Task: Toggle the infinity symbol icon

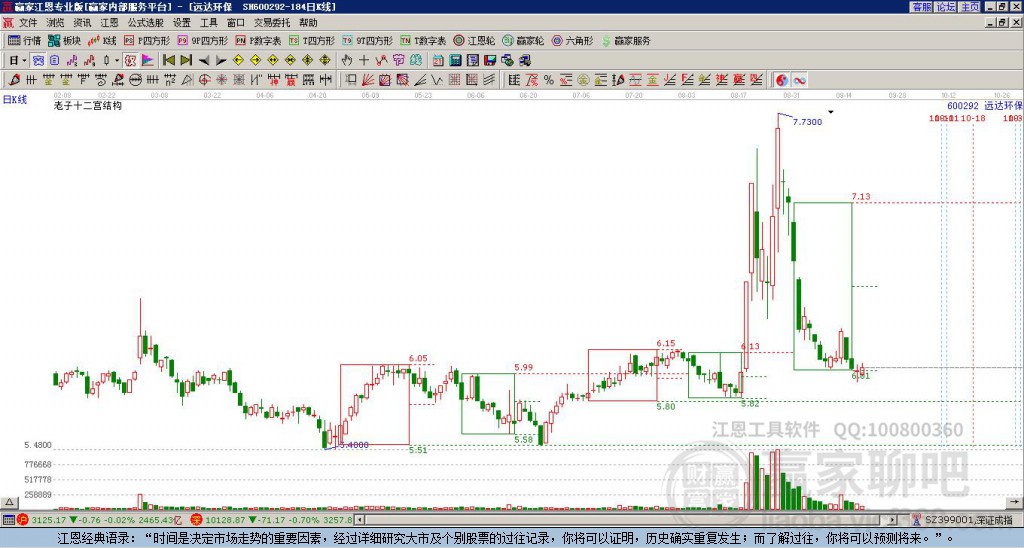Action: click(x=799, y=80)
